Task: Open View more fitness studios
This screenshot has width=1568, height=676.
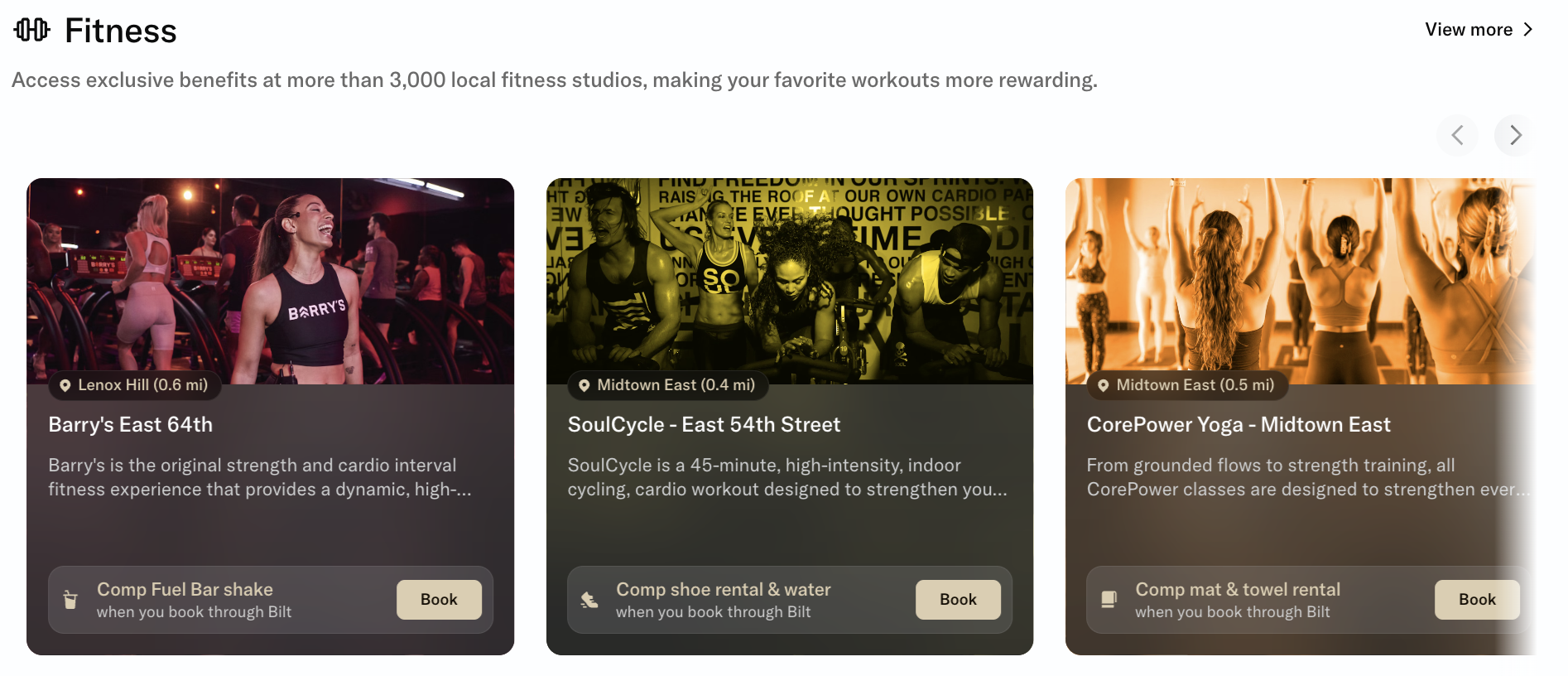Action: [x=1468, y=30]
